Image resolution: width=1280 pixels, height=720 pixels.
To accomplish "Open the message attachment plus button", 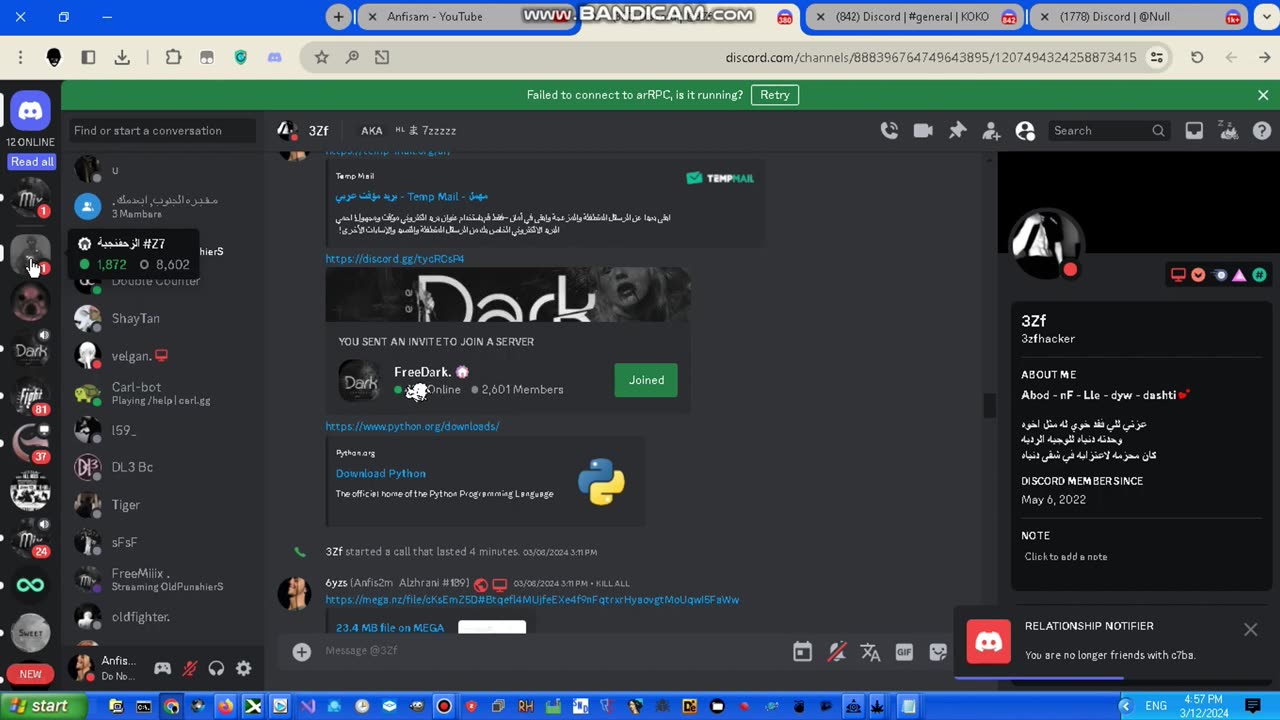I will pyautogui.click(x=301, y=651).
